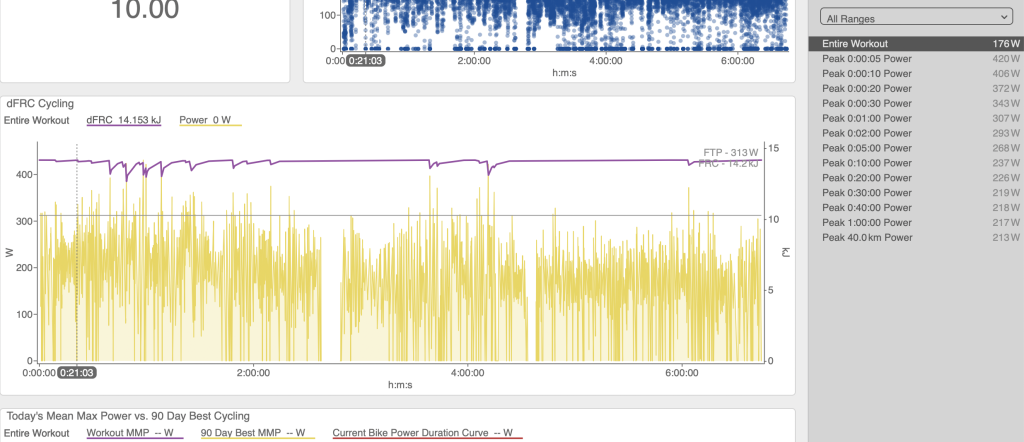The width and height of the screenshot is (1024, 442).
Task: Click the 6:00:00 tick on dFRC chart
Action: [682, 373]
